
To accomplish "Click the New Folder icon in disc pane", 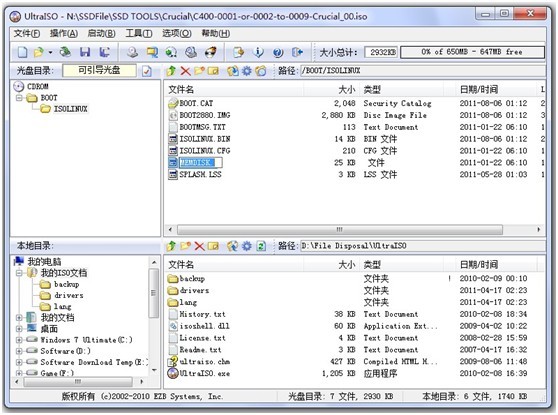I will point(199,71).
